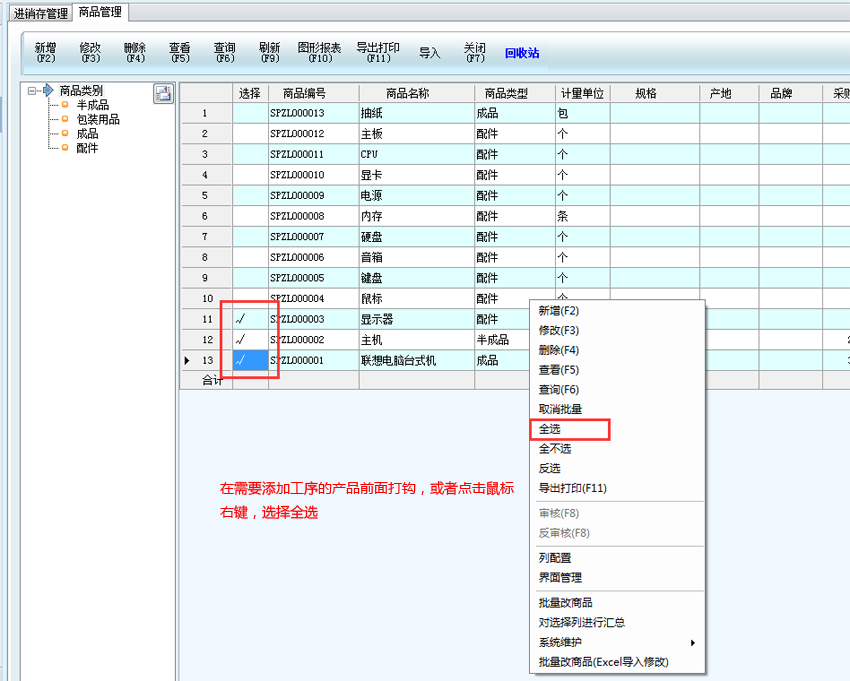The height and width of the screenshot is (681, 850).
Task: Click the 修改 (F3) toolbar button
Action: 90,52
